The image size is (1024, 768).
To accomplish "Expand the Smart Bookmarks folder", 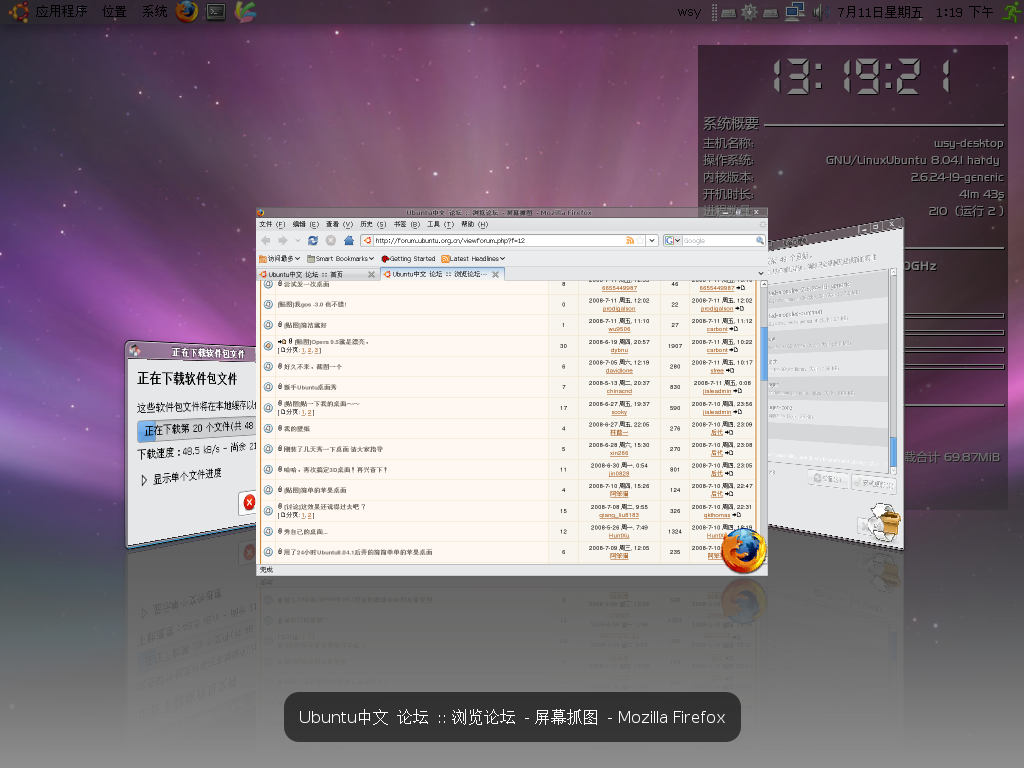I will 340,259.
